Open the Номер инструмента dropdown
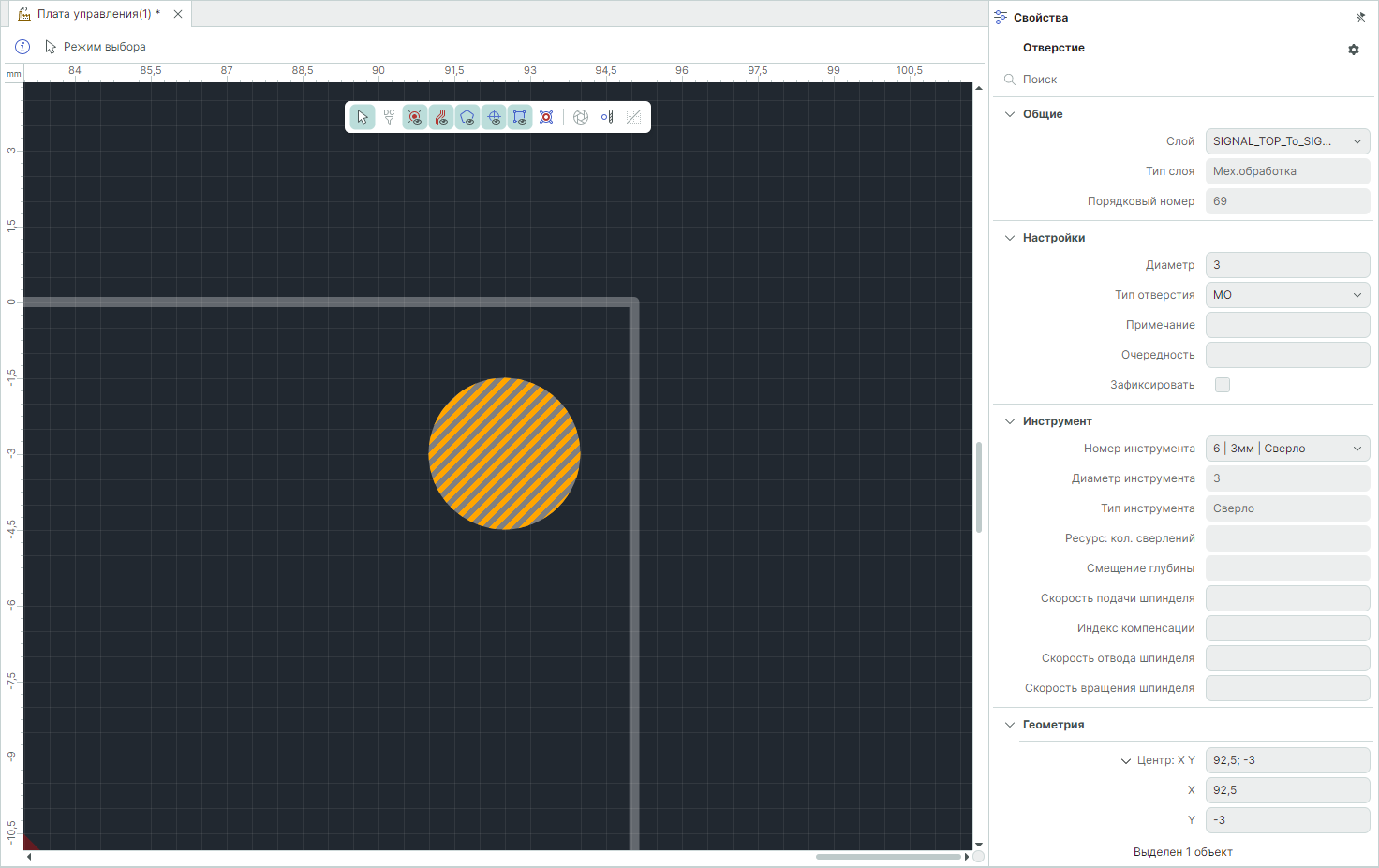 (1287, 449)
